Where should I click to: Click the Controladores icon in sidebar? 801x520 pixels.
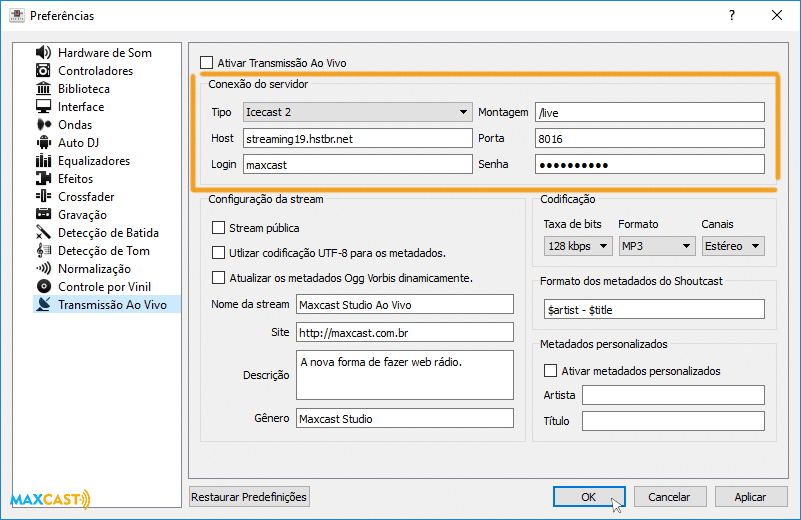pyautogui.click(x=43, y=71)
